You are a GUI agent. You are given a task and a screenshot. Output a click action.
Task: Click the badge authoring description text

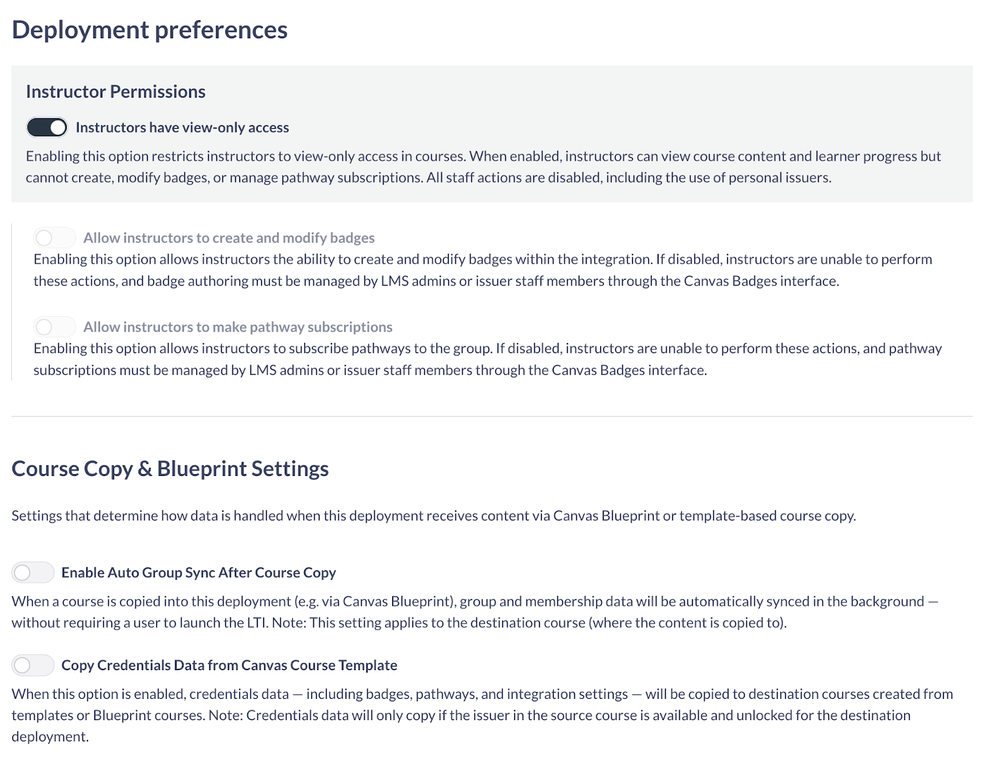point(482,270)
